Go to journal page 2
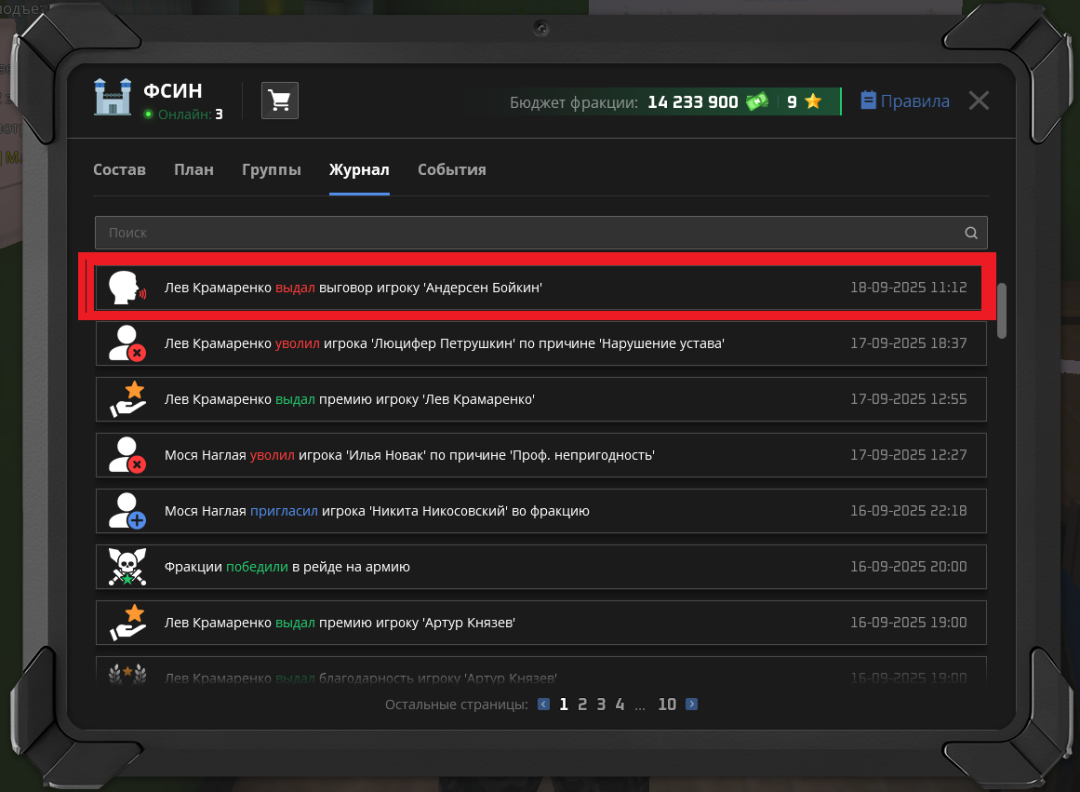Image resolution: width=1080 pixels, height=792 pixels. 582,705
